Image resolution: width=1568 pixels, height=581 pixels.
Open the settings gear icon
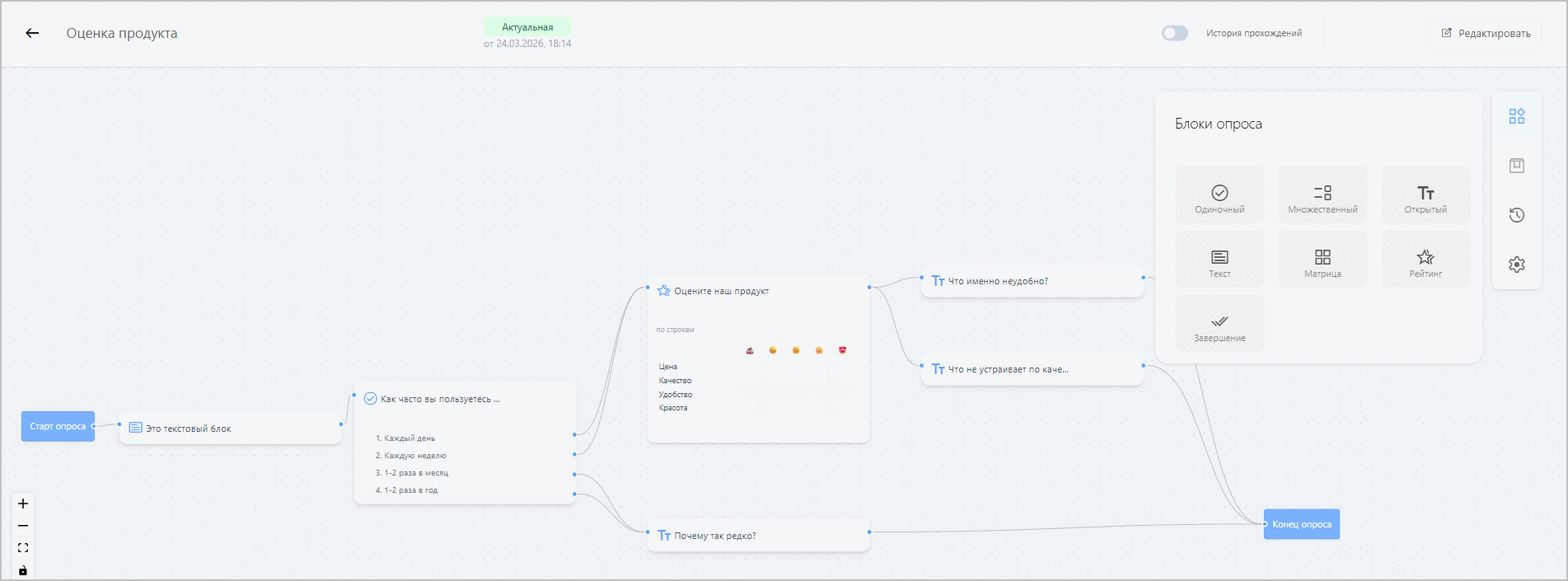1516,265
